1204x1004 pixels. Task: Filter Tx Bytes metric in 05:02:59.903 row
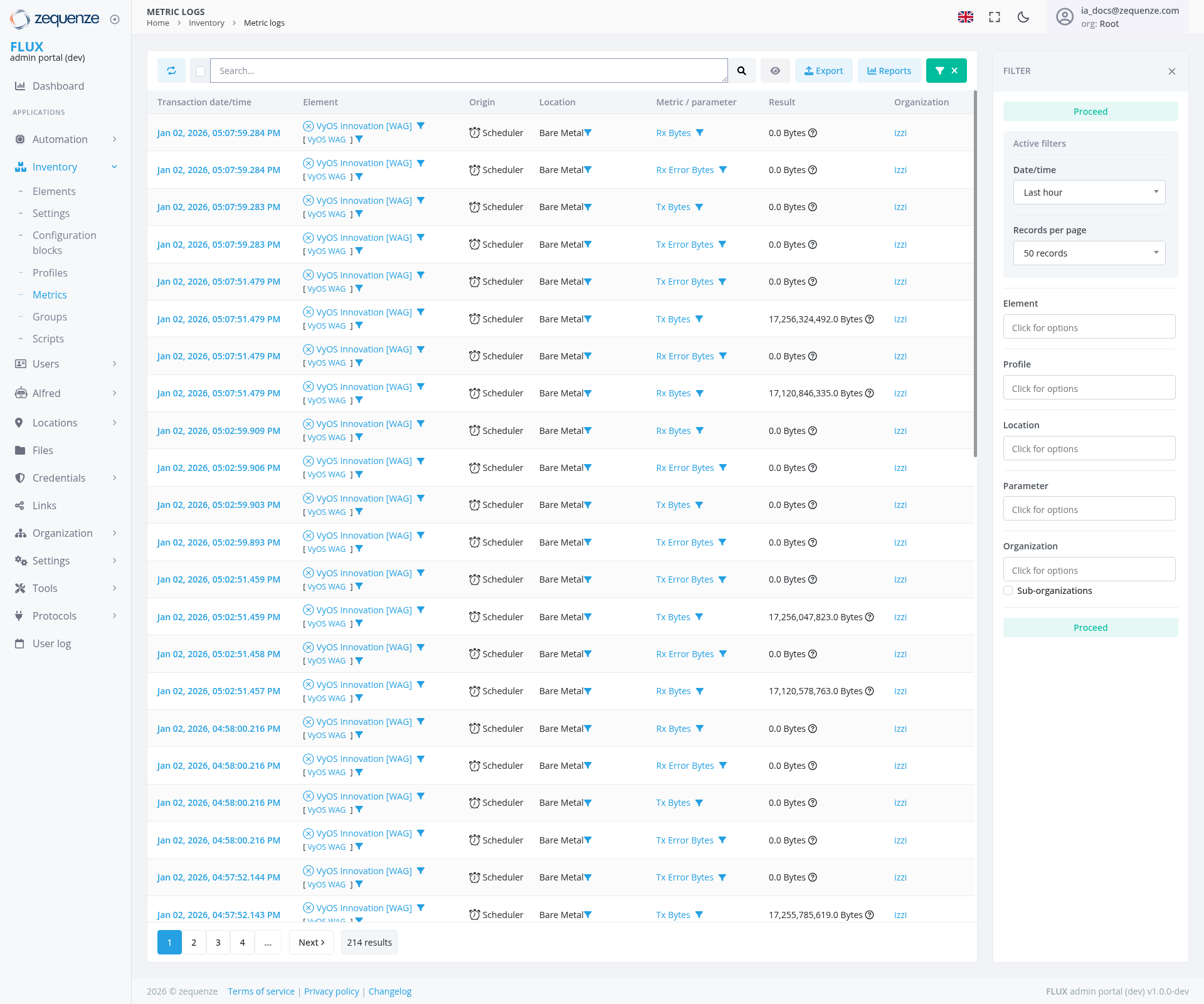(699, 505)
